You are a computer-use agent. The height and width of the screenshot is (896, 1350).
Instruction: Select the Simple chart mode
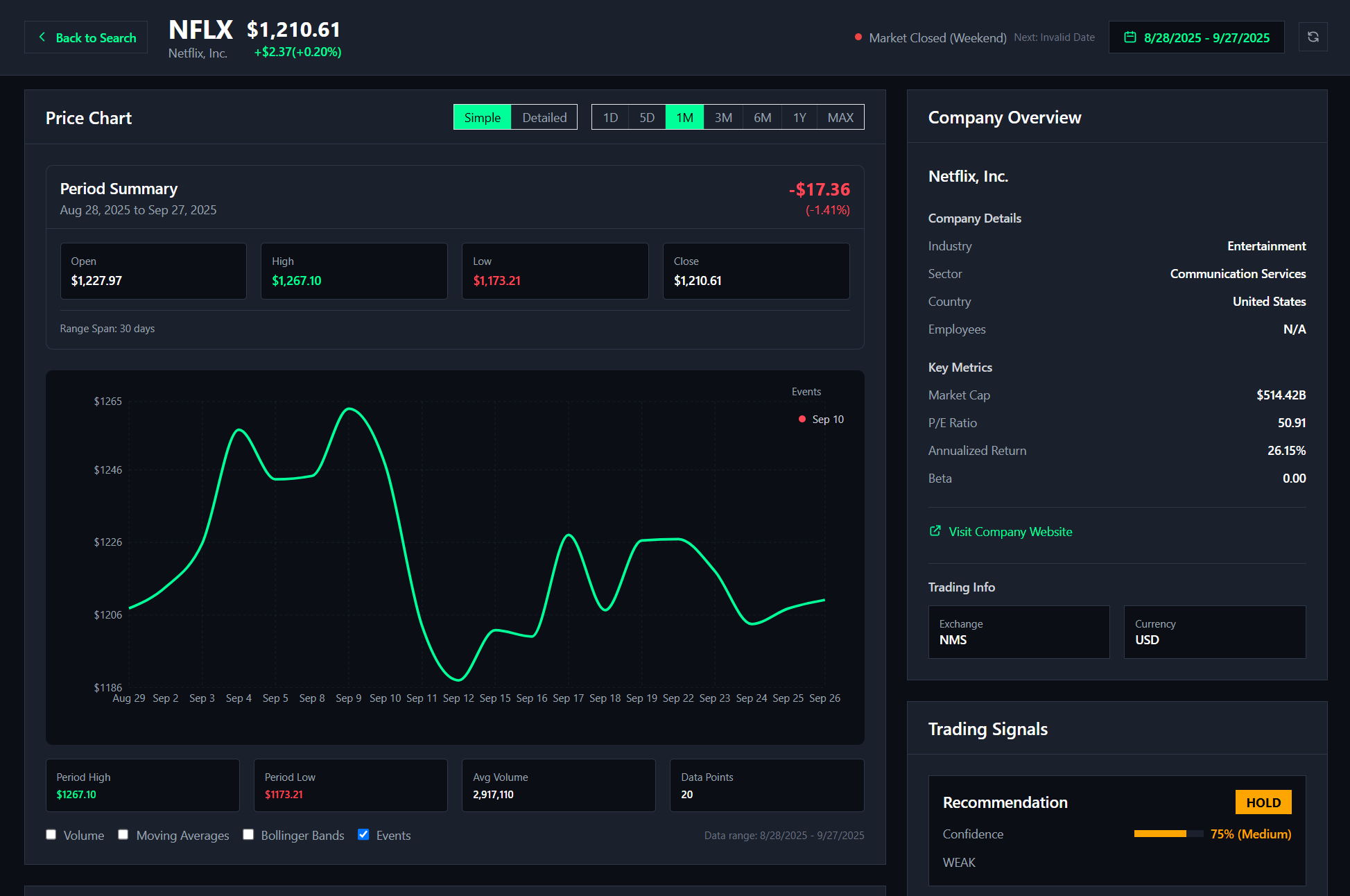pos(482,117)
